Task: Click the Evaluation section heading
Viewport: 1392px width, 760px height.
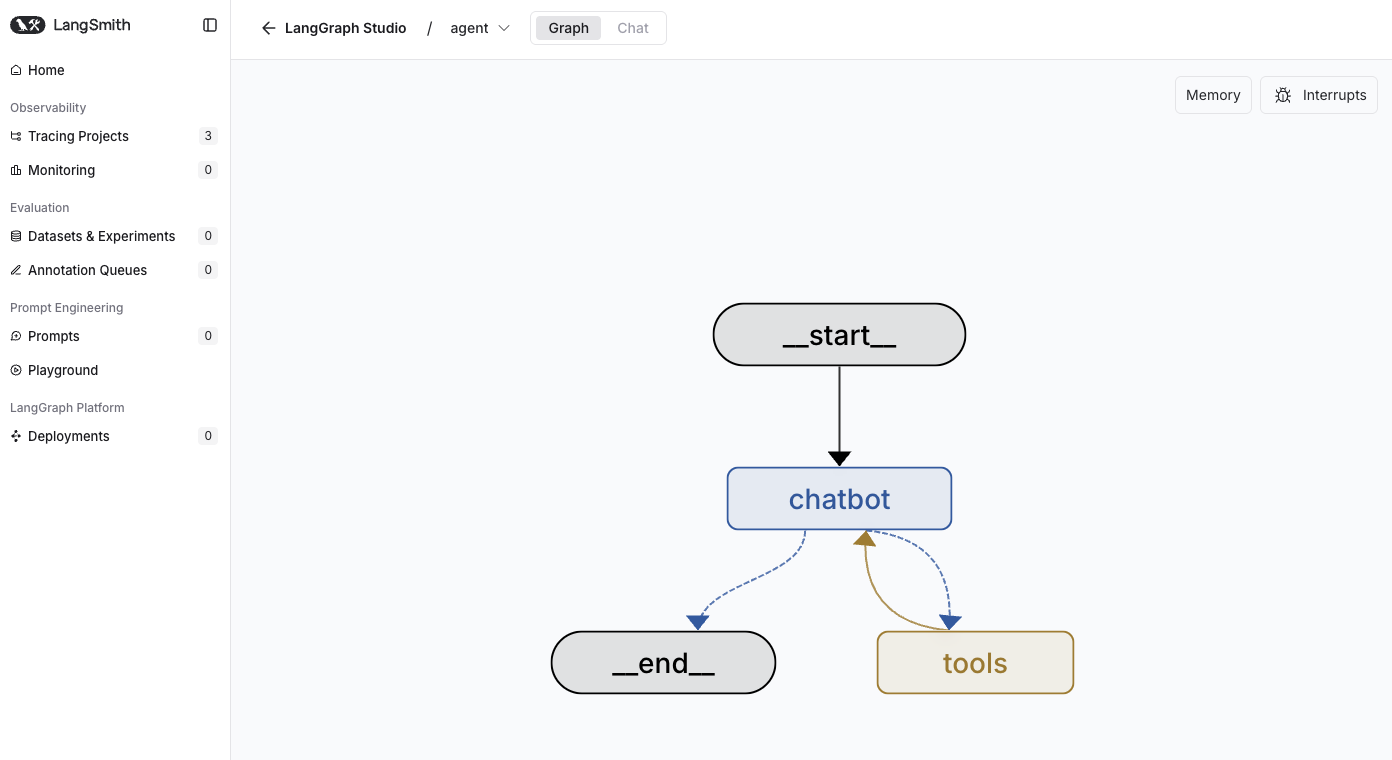Action: pyautogui.click(x=40, y=208)
